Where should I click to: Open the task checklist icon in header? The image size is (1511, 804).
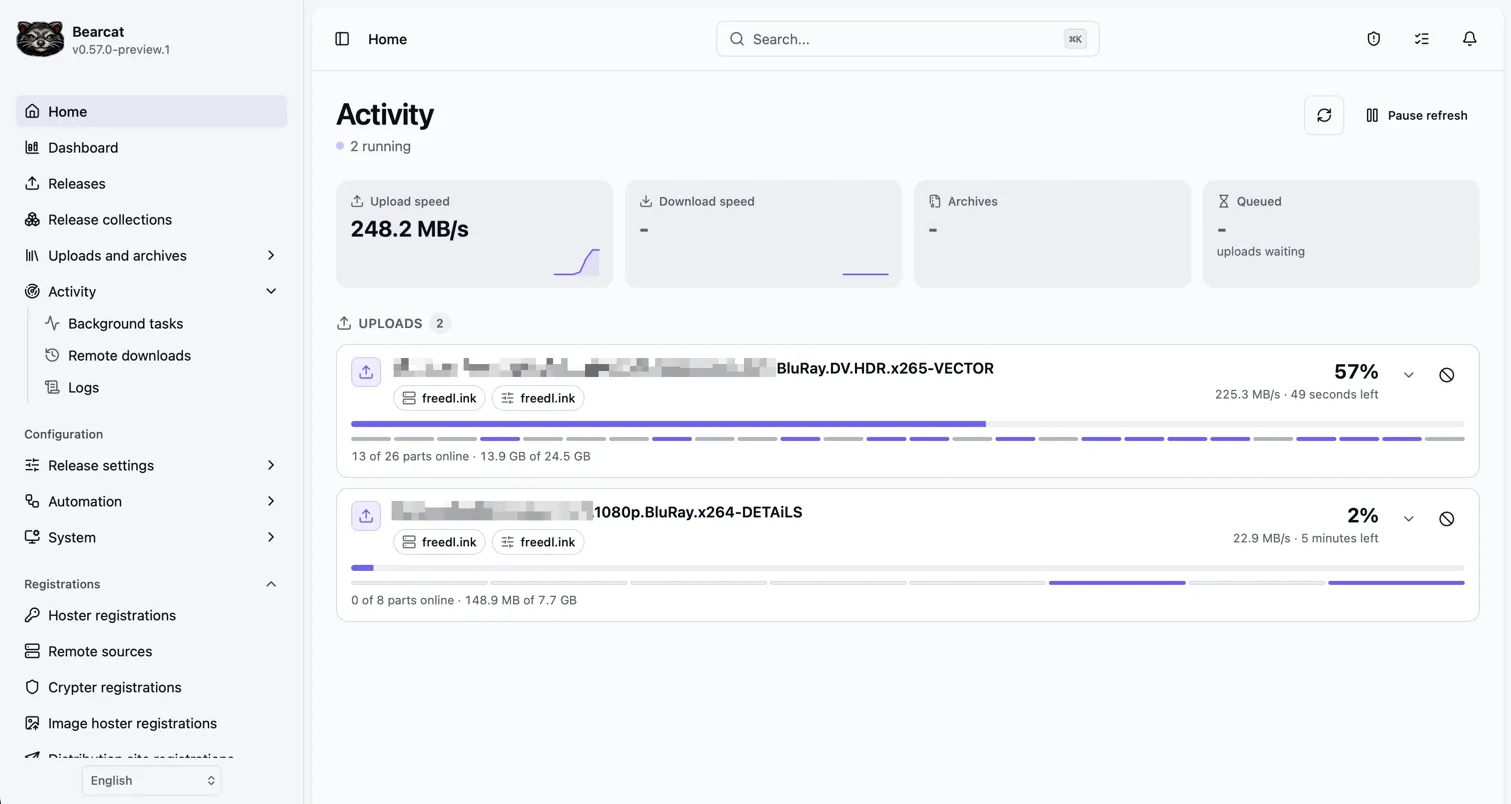tap(1421, 39)
